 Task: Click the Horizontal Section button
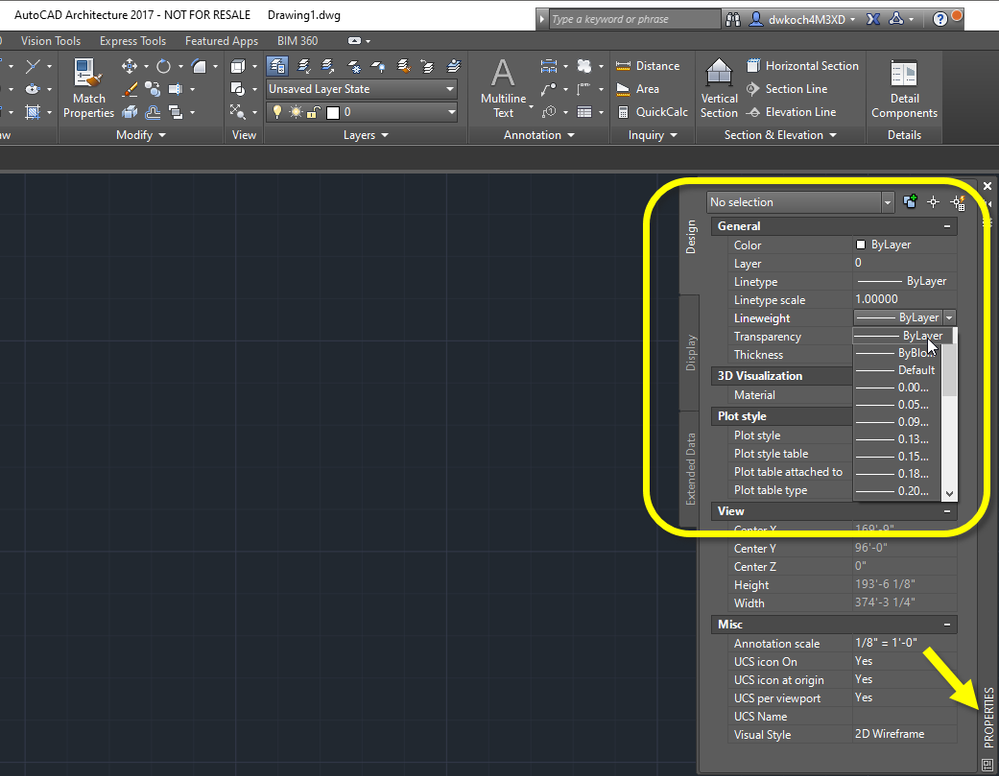(x=802, y=66)
